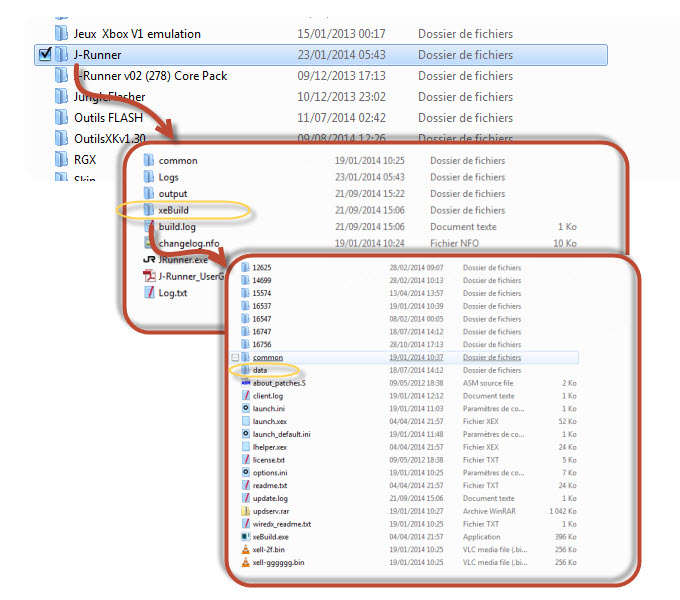
Task: Select the launch_default.ini file name
Action: click(x=281, y=434)
